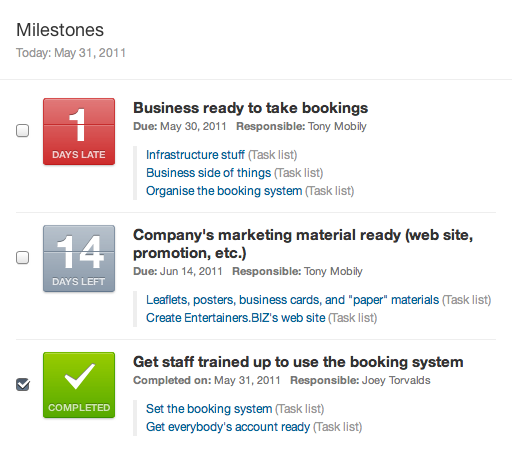Click the Get staff trained up title
Image resolution: width=512 pixels, height=463 pixels.
point(298,362)
